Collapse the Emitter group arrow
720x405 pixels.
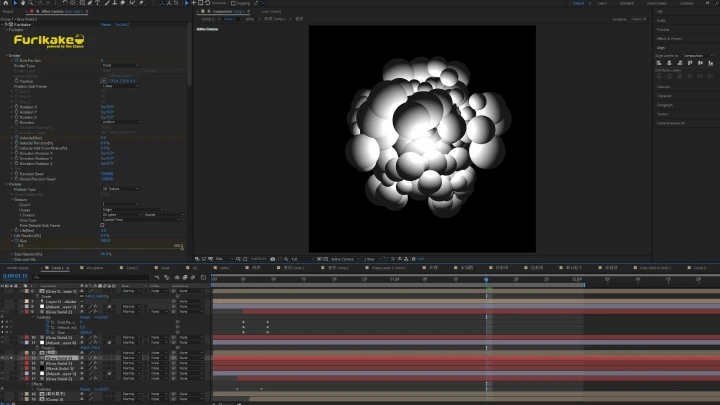(x=7, y=55)
